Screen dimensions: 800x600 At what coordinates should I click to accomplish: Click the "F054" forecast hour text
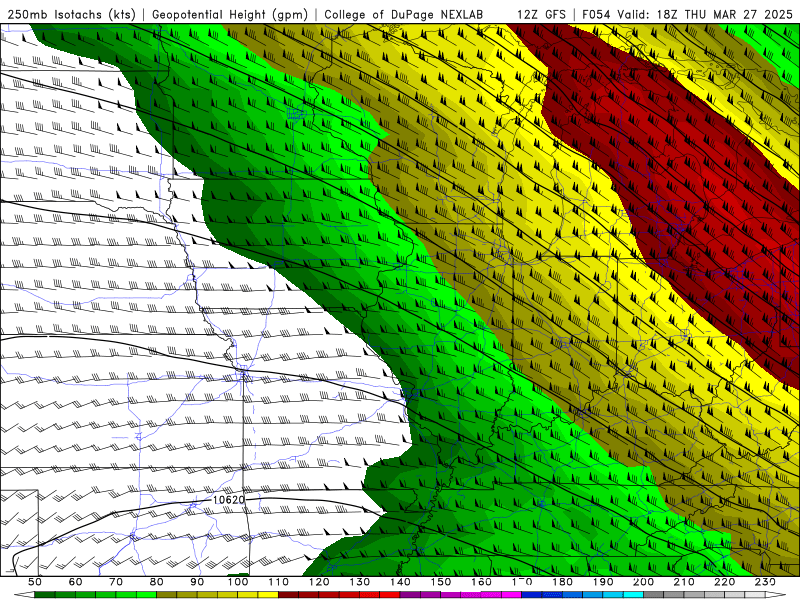[596, 14]
